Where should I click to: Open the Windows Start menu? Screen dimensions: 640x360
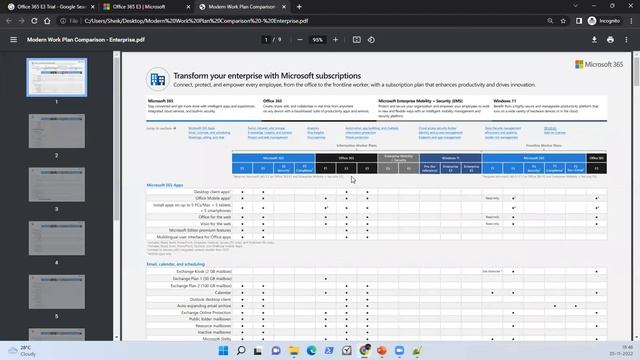pos(223,351)
